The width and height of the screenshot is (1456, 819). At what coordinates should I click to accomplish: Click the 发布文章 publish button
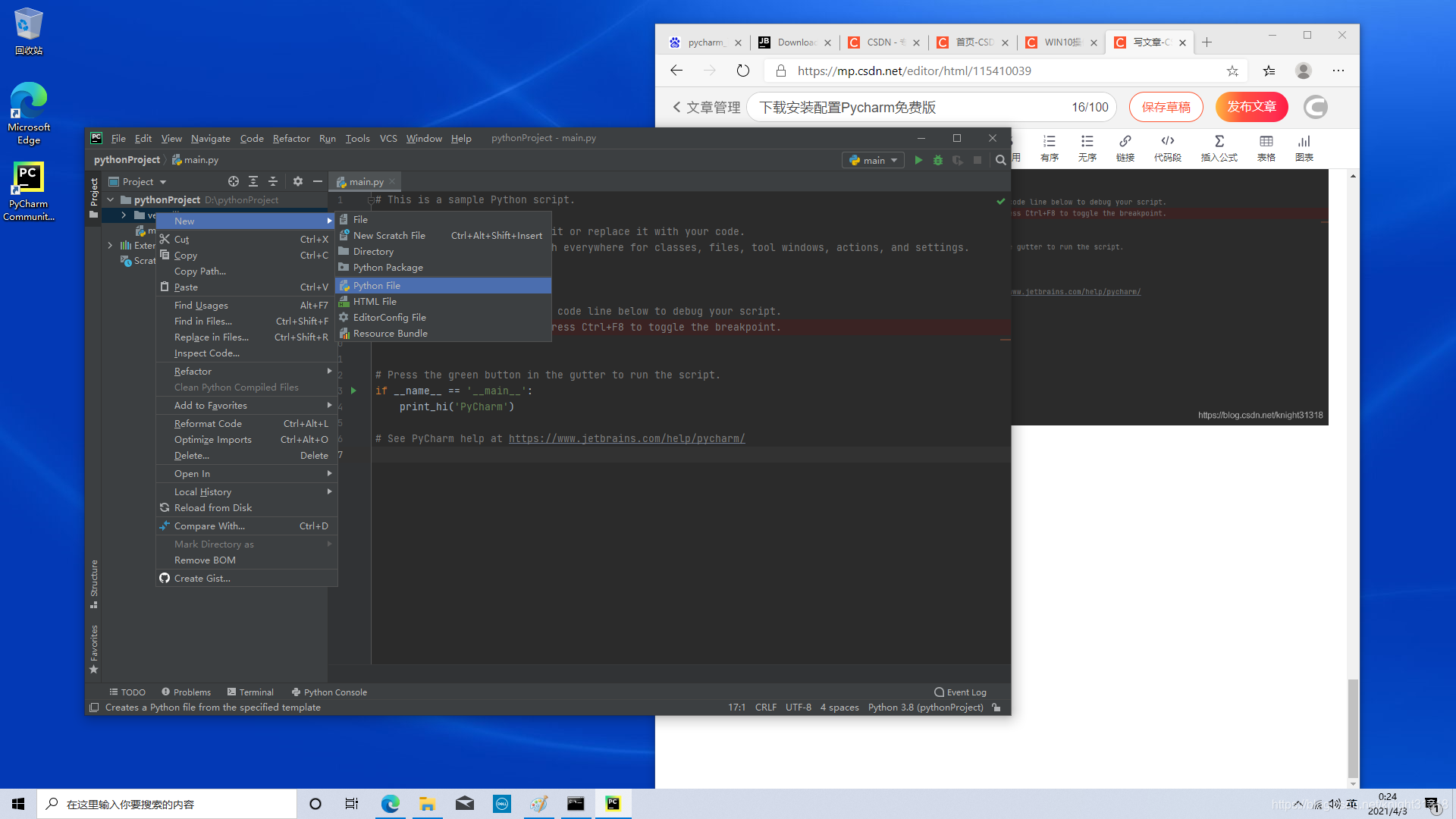(1251, 107)
